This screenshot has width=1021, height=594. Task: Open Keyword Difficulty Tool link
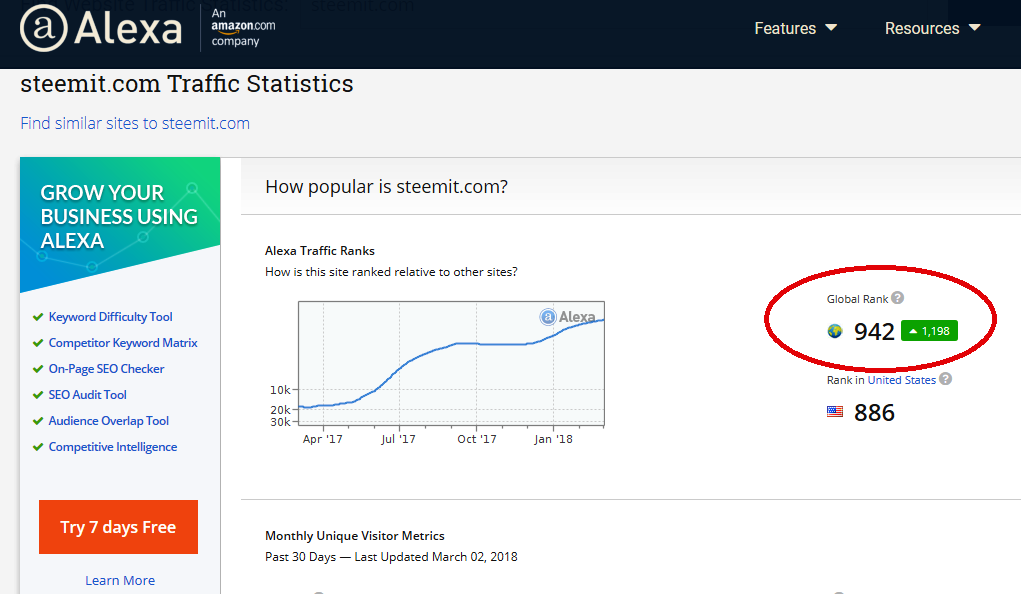coord(110,317)
